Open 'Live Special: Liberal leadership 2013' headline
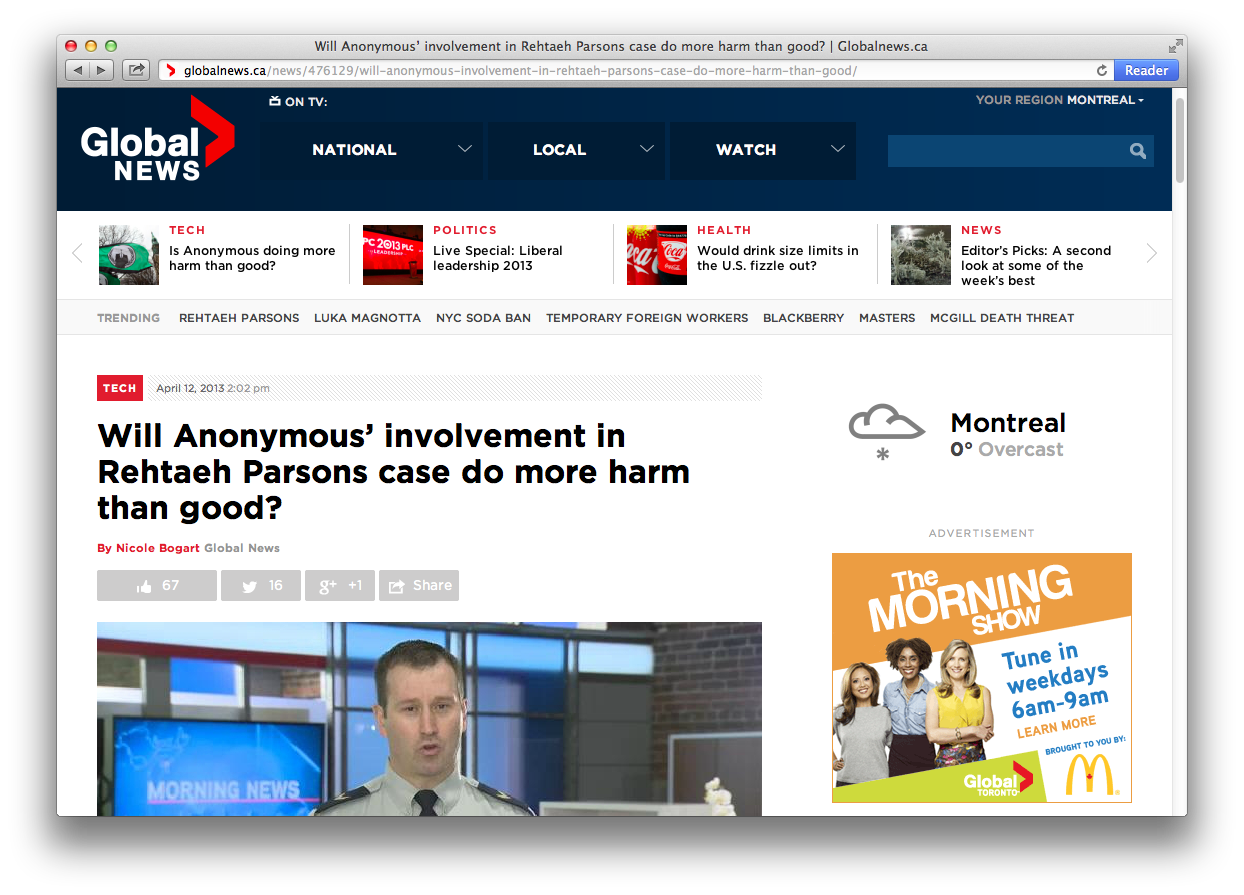This screenshot has width=1244, height=895. pos(498,258)
